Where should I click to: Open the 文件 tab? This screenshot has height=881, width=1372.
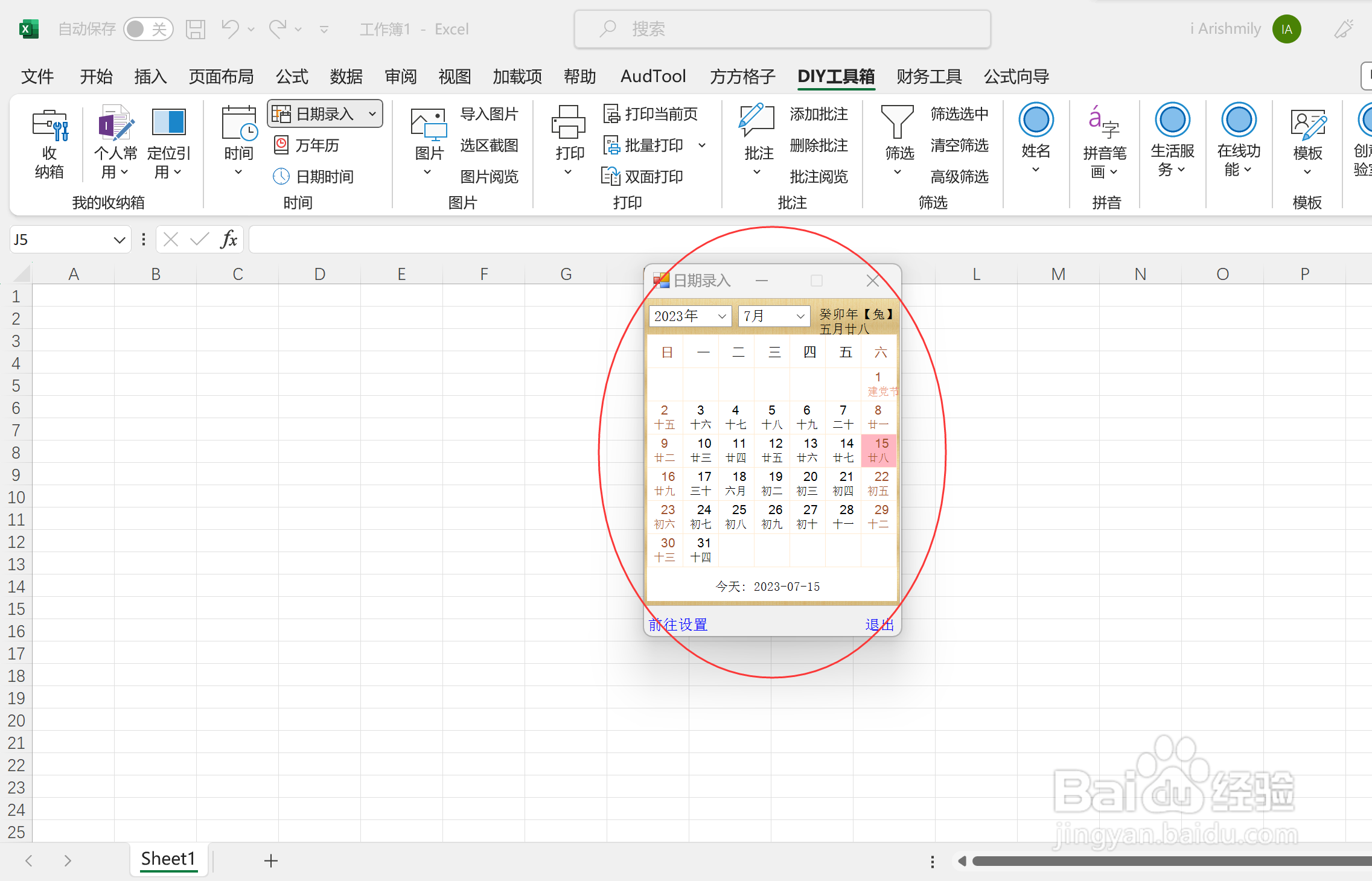37,77
